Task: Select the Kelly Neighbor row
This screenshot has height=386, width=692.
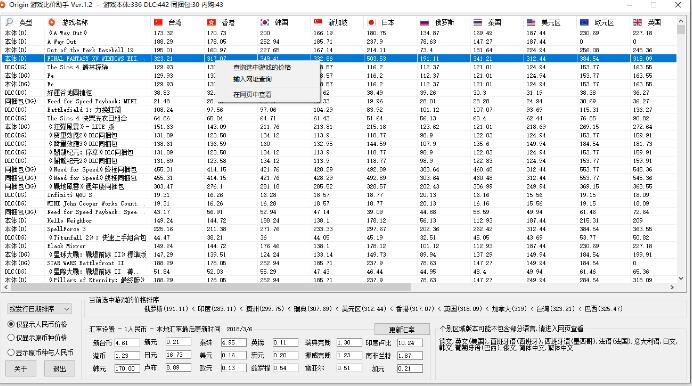Action: coord(339,220)
